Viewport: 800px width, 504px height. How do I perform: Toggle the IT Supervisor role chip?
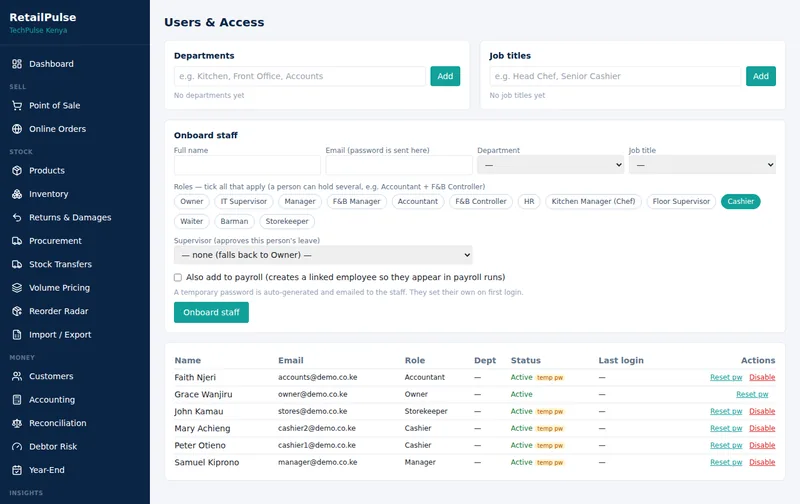coord(244,201)
